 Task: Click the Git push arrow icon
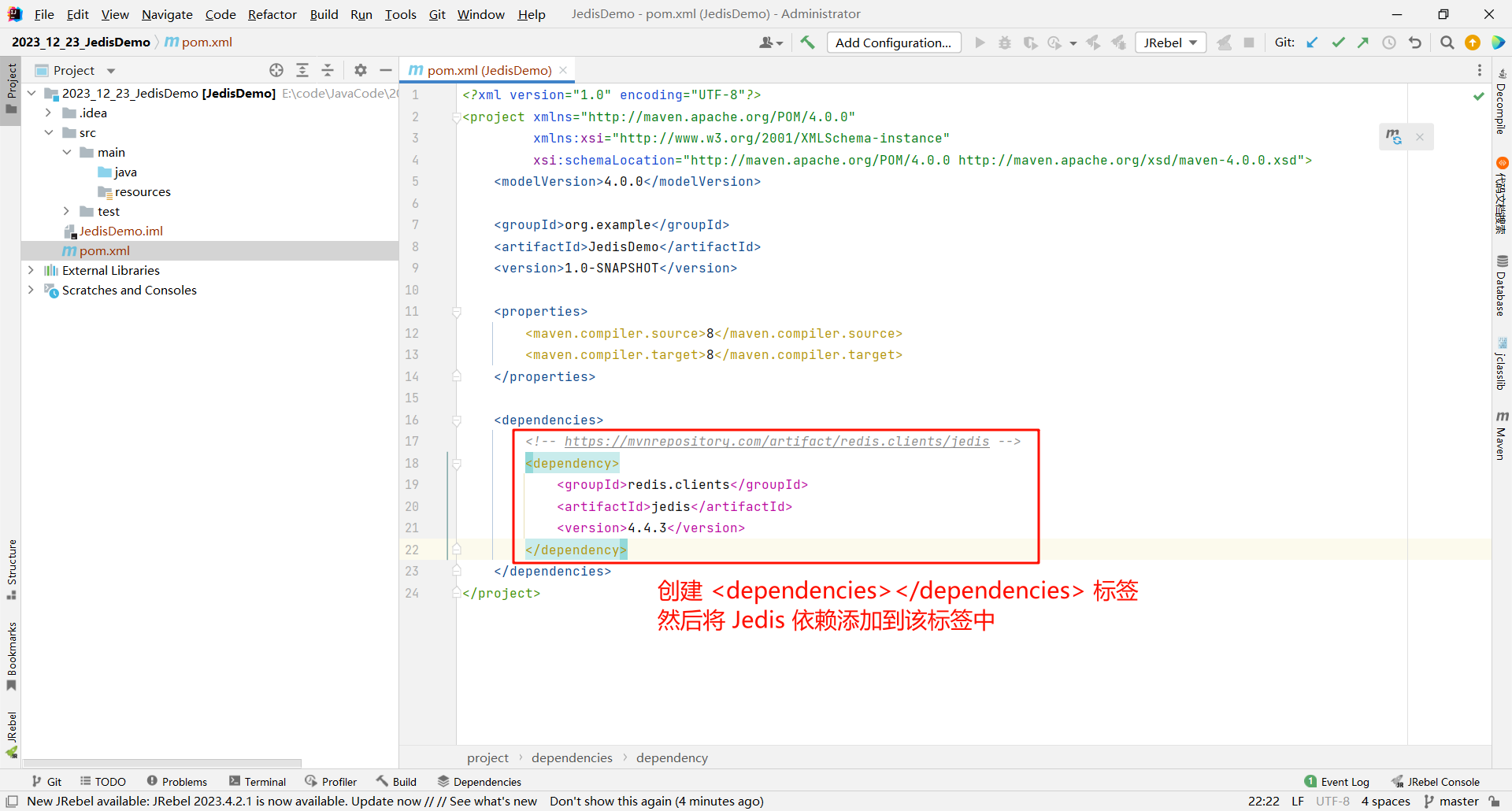coord(1363,43)
